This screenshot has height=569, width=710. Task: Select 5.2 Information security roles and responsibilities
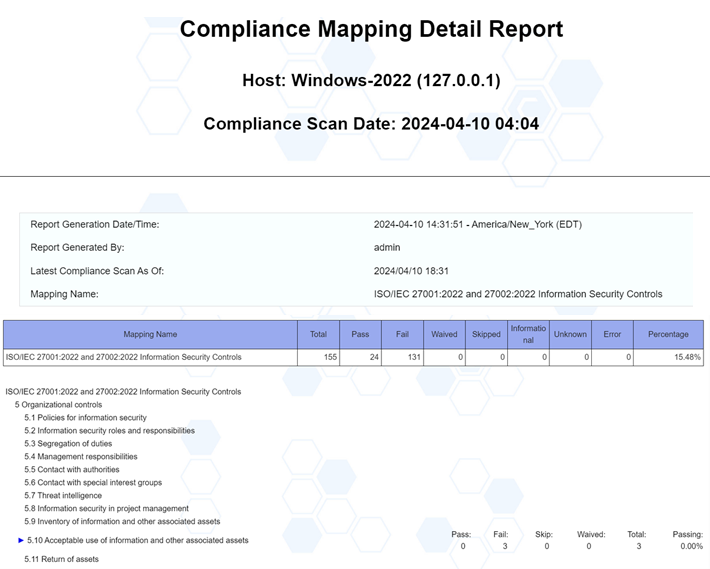coord(110,430)
